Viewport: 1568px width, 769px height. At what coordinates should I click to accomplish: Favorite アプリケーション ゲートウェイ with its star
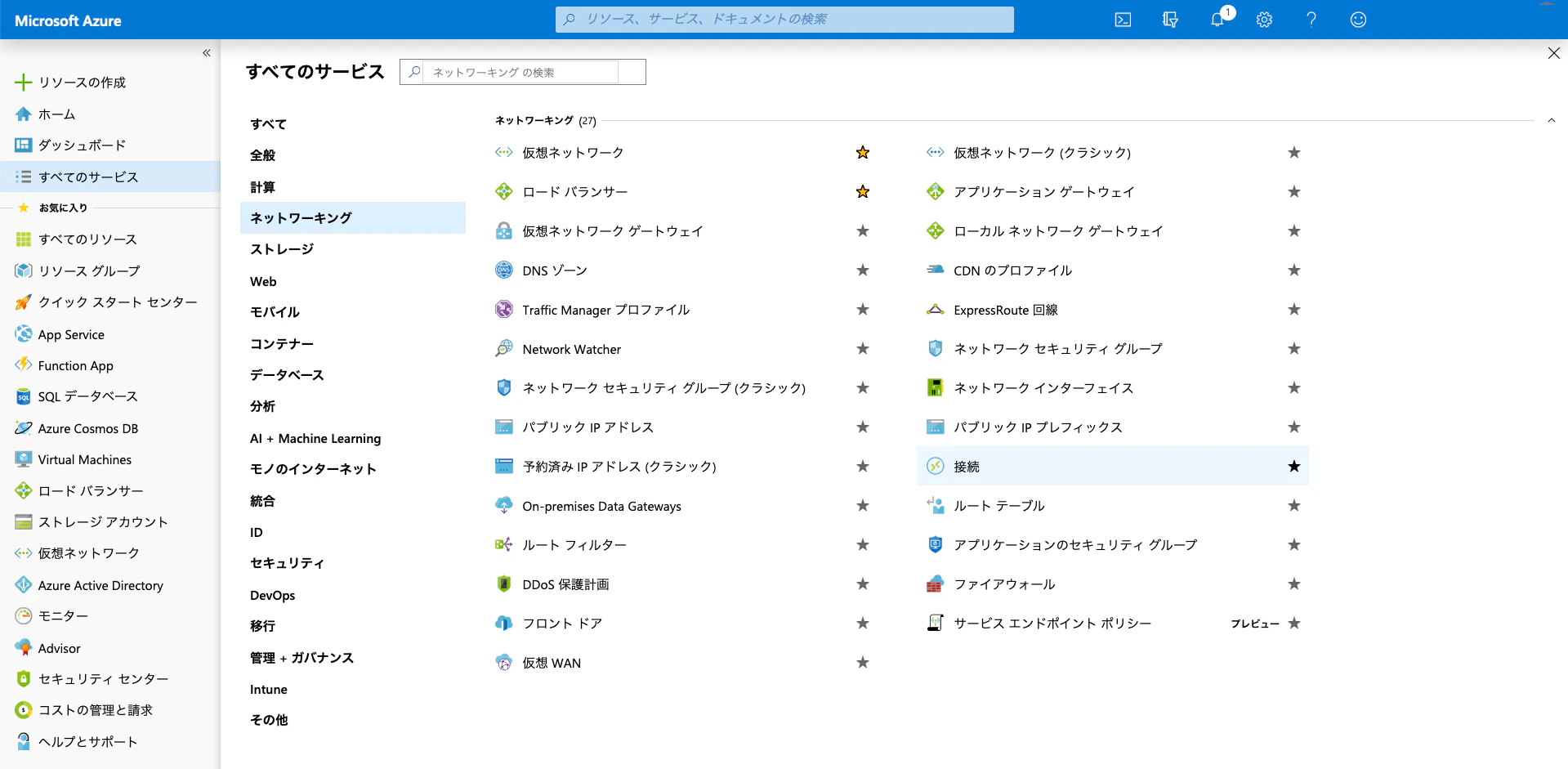pyautogui.click(x=1294, y=192)
